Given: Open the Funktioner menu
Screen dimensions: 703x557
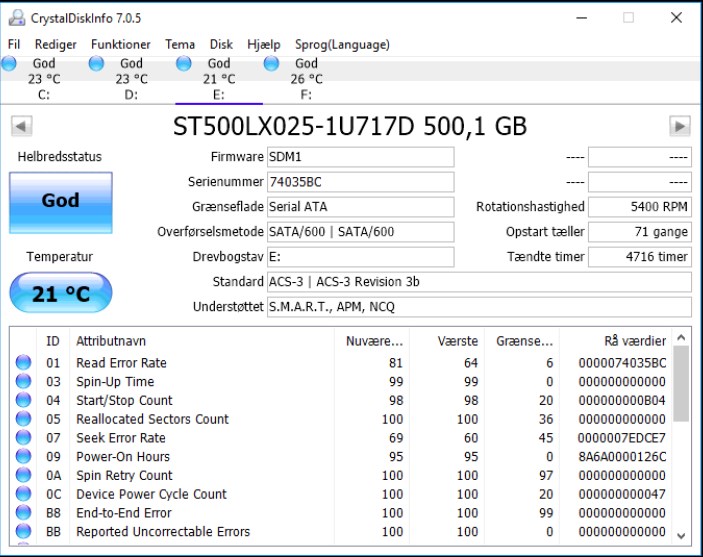Looking at the screenshot, I should 121,44.
